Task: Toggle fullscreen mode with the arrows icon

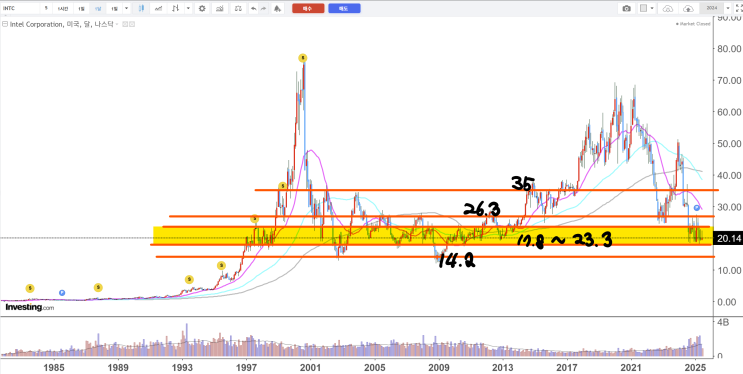Action: pyautogui.click(x=738, y=9)
